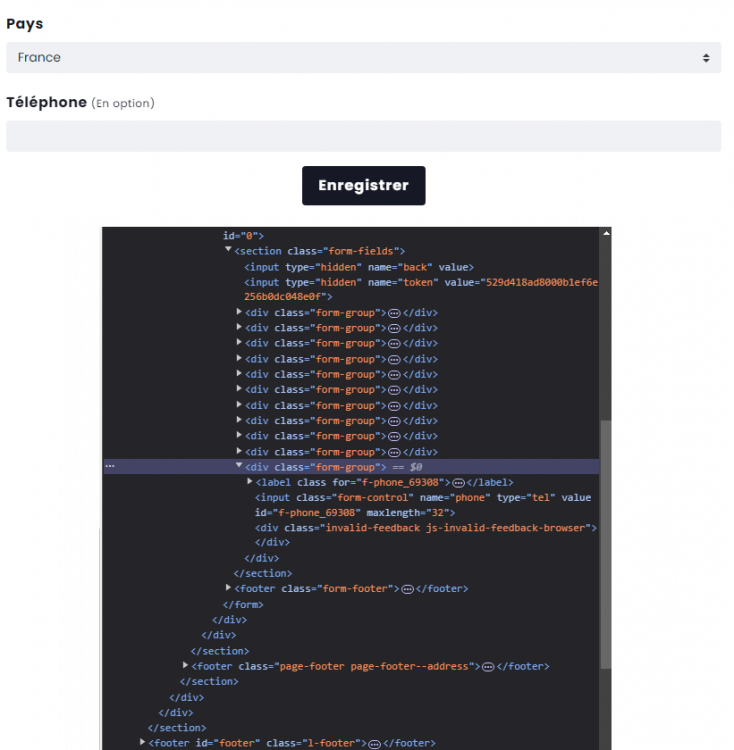Collapse the section form-fields node arrow
The height and width of the screenshot is (750, 734).
pyautogui.click(x=228, y=251)
